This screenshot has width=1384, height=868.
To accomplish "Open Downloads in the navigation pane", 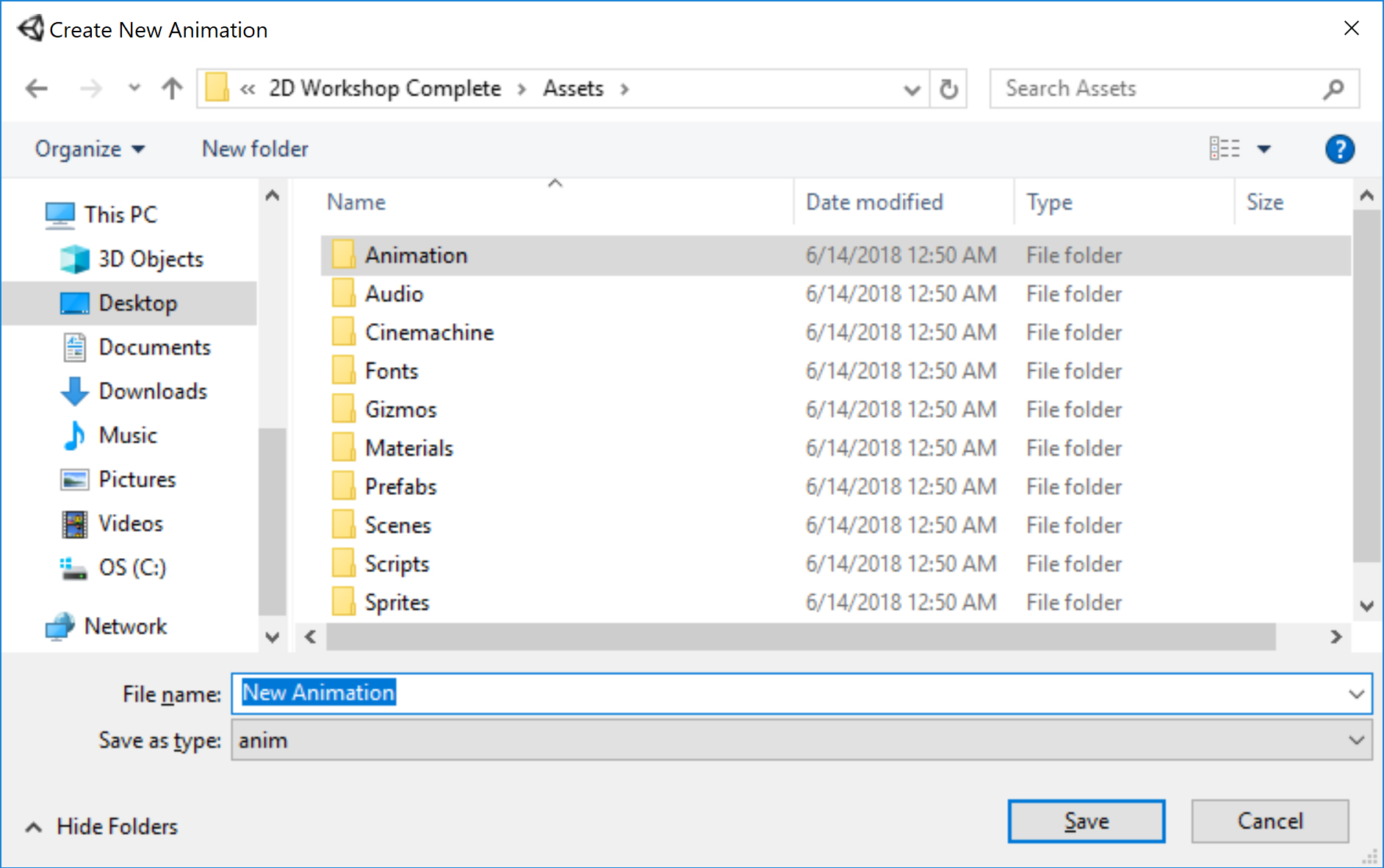I will click(x=153, y=391).
